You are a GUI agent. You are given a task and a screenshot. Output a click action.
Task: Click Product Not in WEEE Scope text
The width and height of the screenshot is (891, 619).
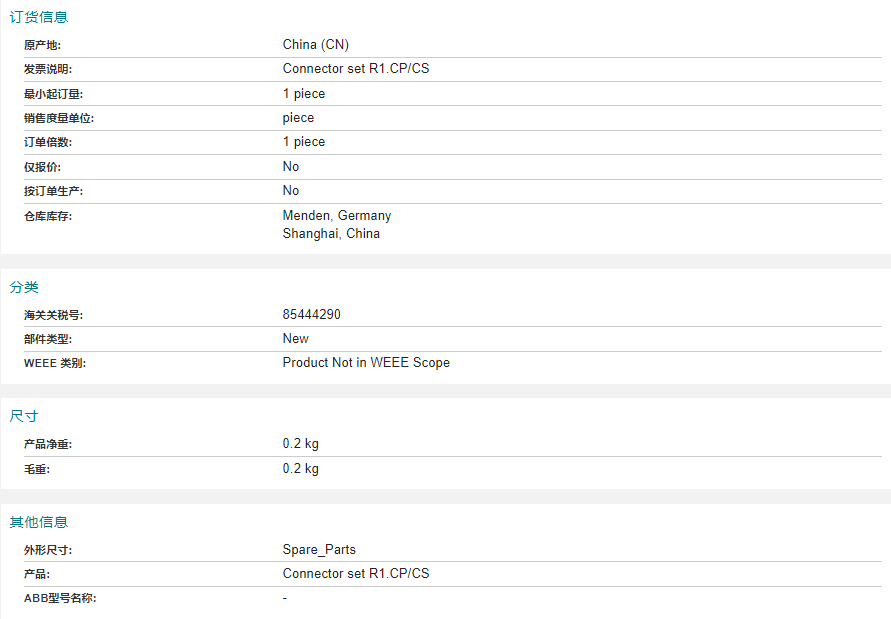(366, 363)
